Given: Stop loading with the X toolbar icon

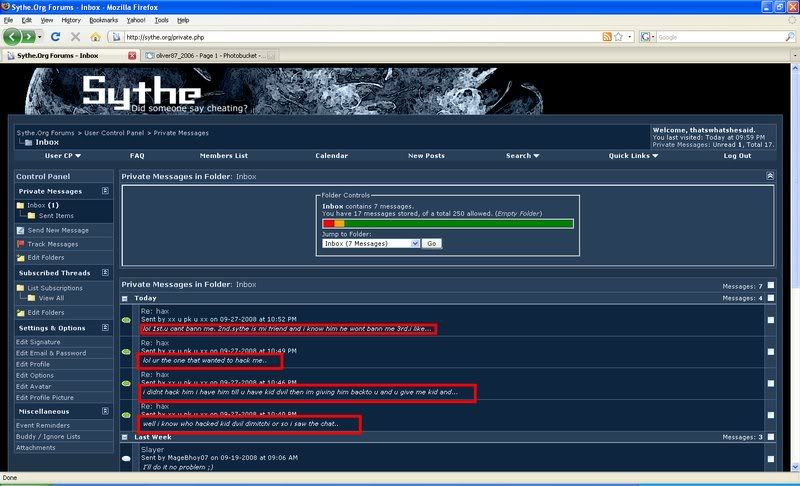Looking at the screenshot, I should pyautogui.click(x=76, y=37).
